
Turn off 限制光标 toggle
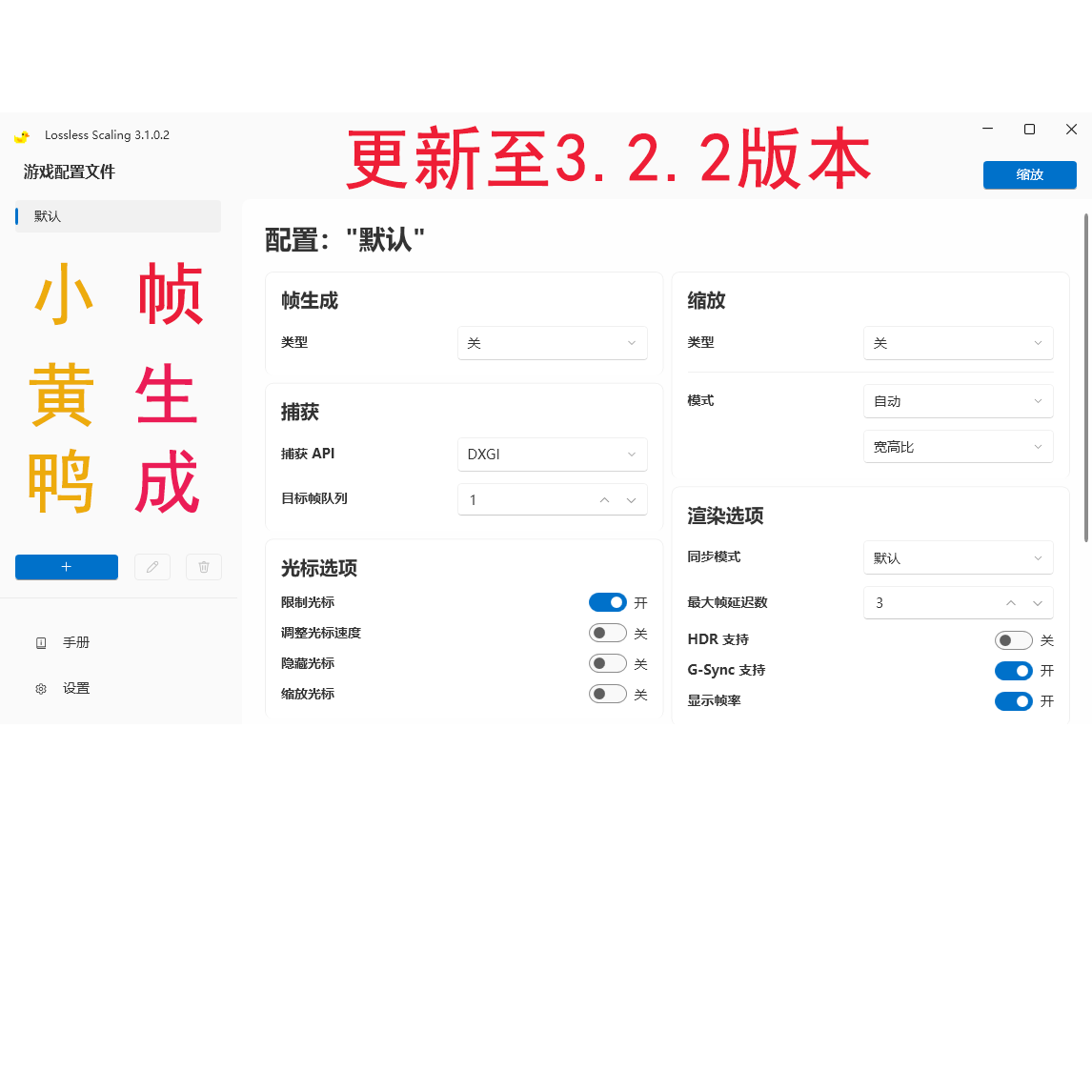click(608, 602)
